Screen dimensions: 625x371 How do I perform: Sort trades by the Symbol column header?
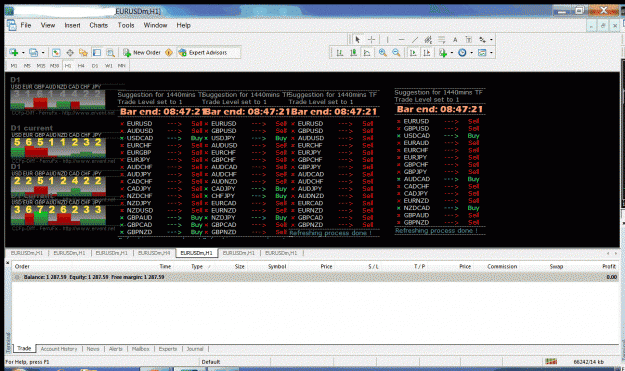point(277,266)
